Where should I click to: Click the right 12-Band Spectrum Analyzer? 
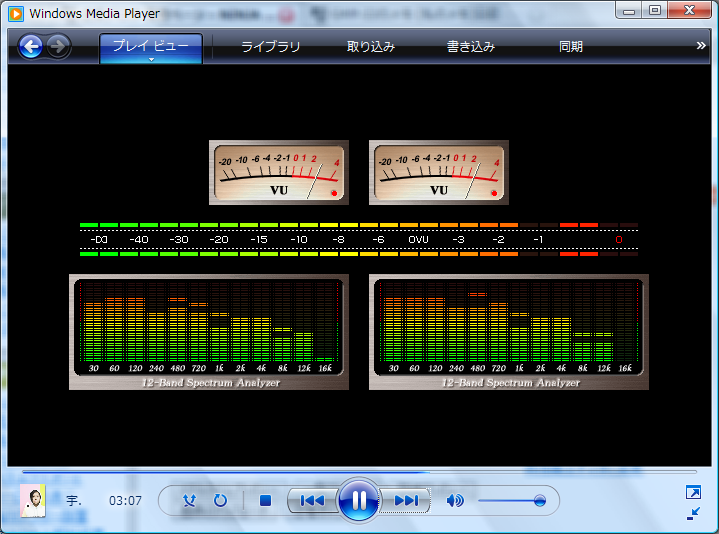tap(509, 332)
